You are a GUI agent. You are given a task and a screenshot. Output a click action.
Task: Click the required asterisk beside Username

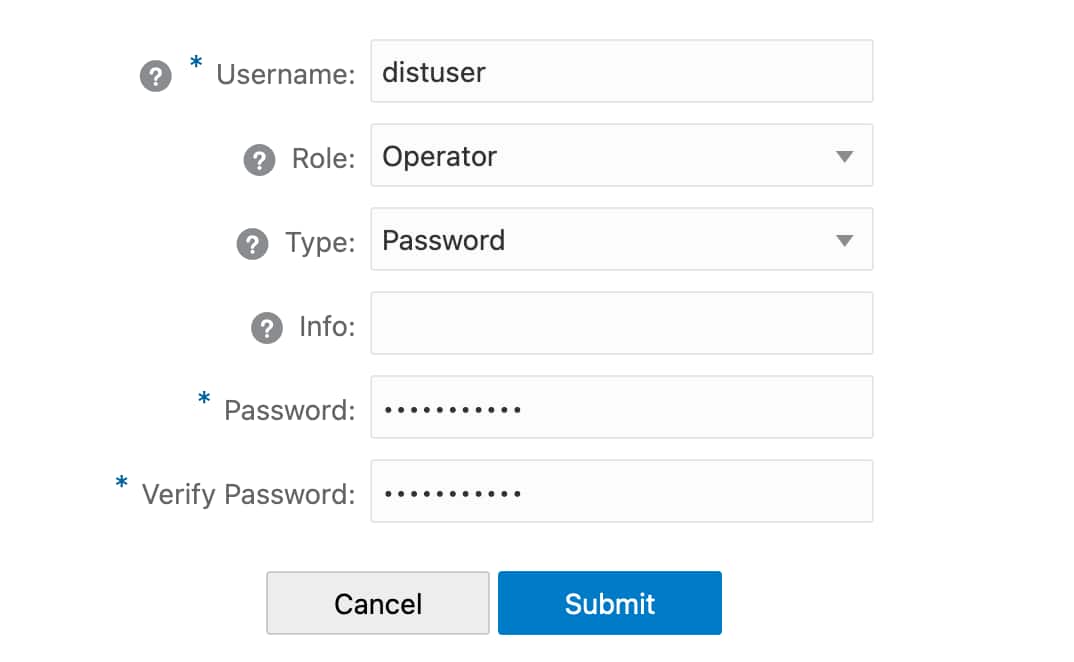click(196, 66)
